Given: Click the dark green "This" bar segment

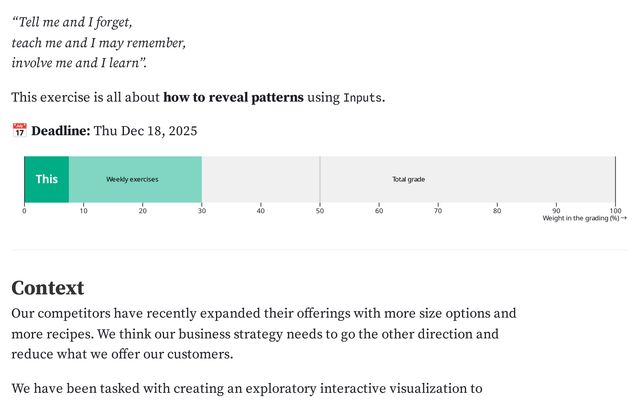Looking at the screenshot, I should tap(46, 179).
